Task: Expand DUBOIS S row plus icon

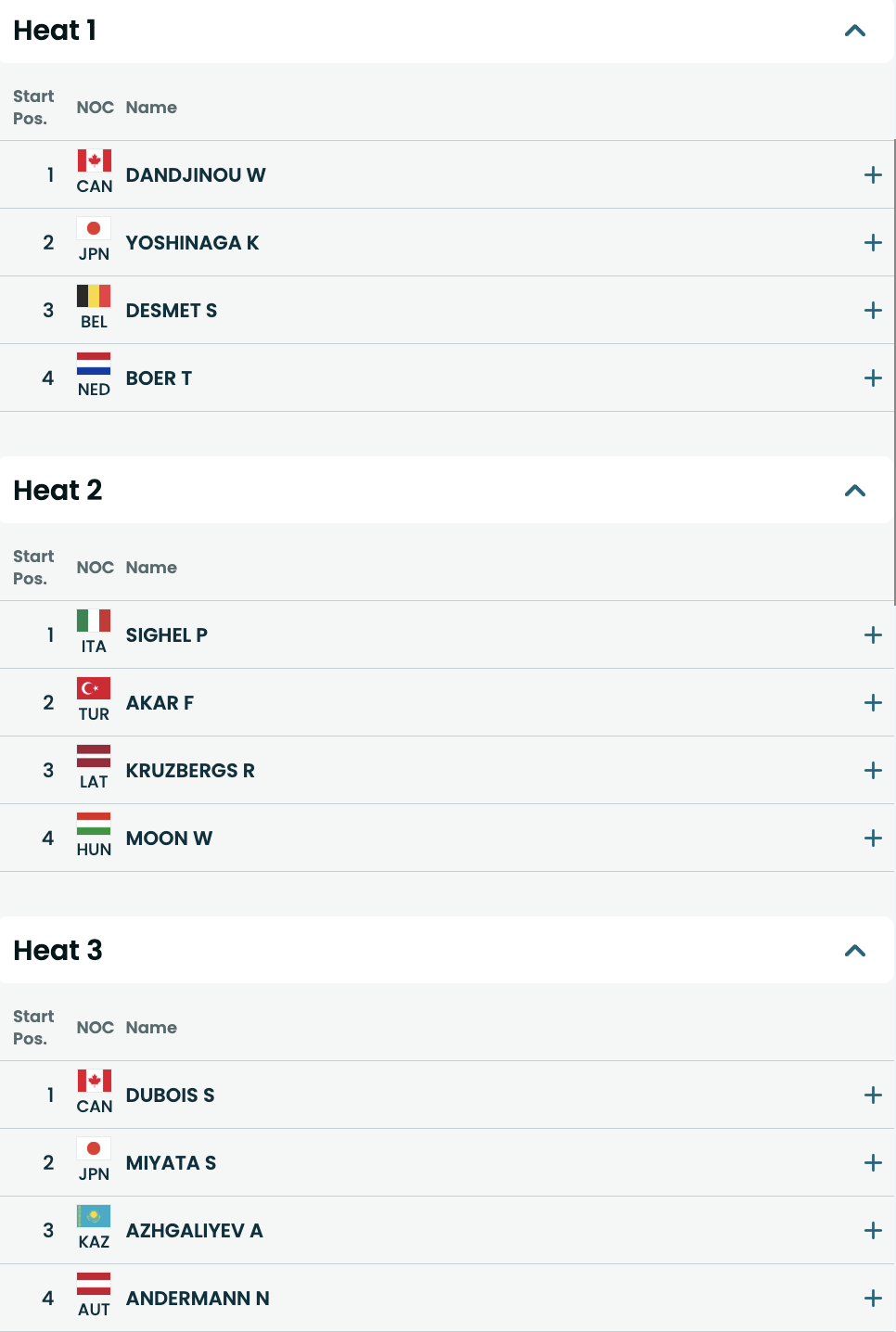Action: [x=873, y=1095]
